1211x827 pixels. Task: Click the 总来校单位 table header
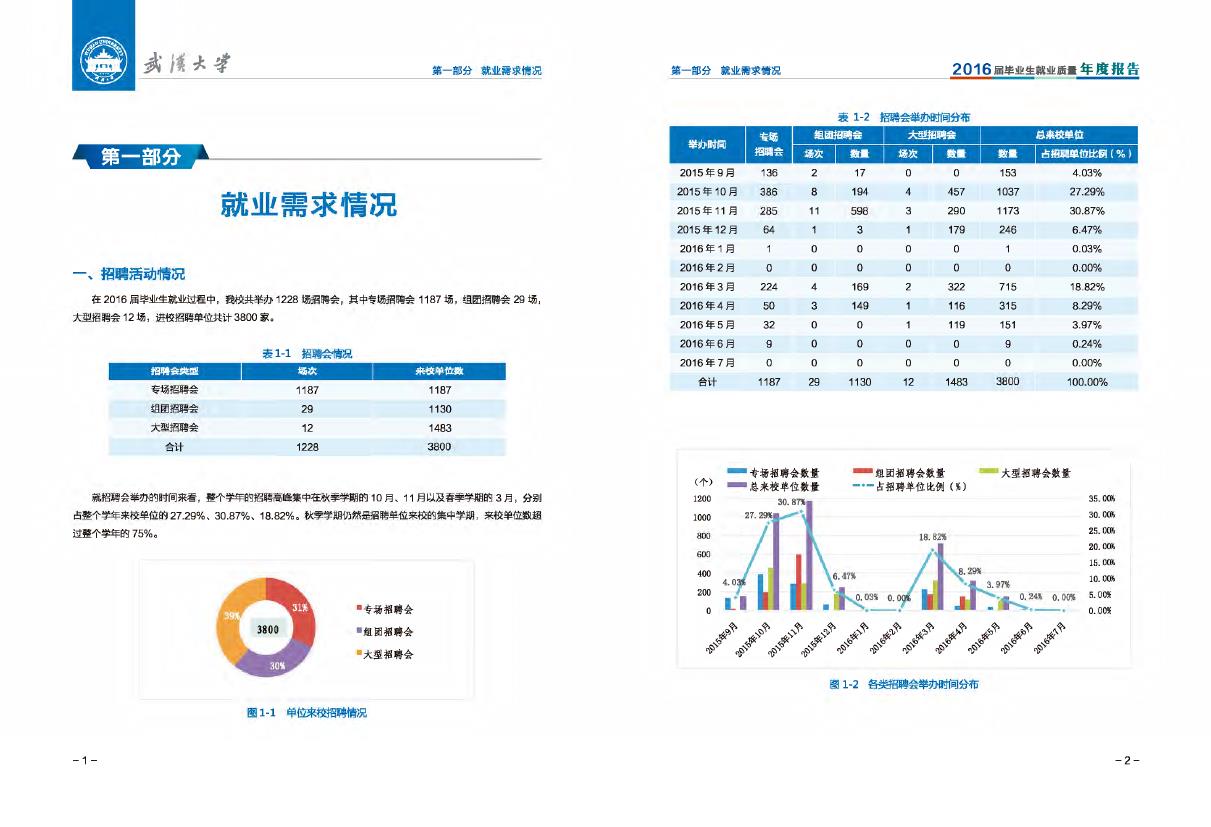1059,134
